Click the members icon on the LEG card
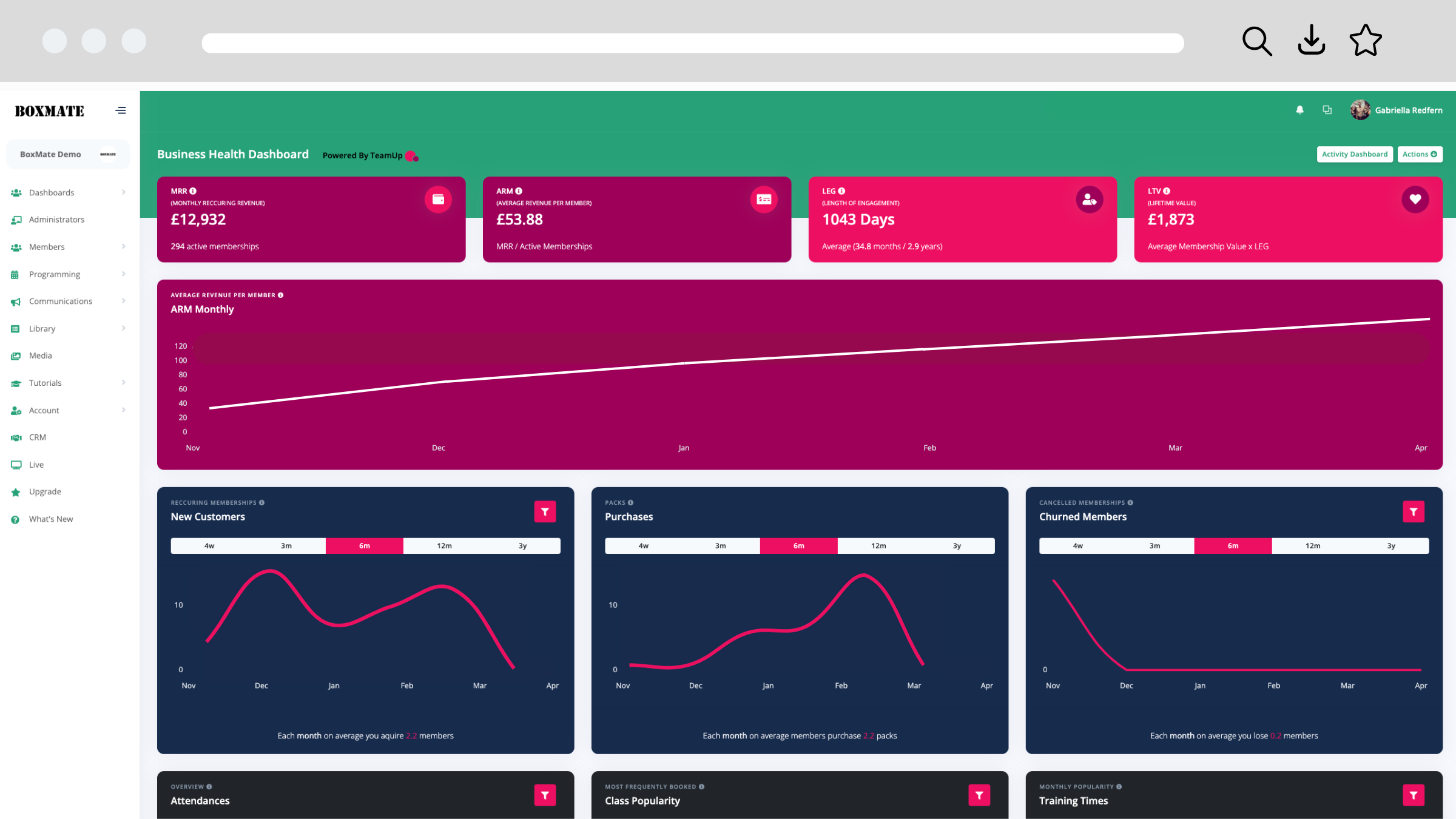Screen dimensions: 1456x819 tap(1089, 199)
